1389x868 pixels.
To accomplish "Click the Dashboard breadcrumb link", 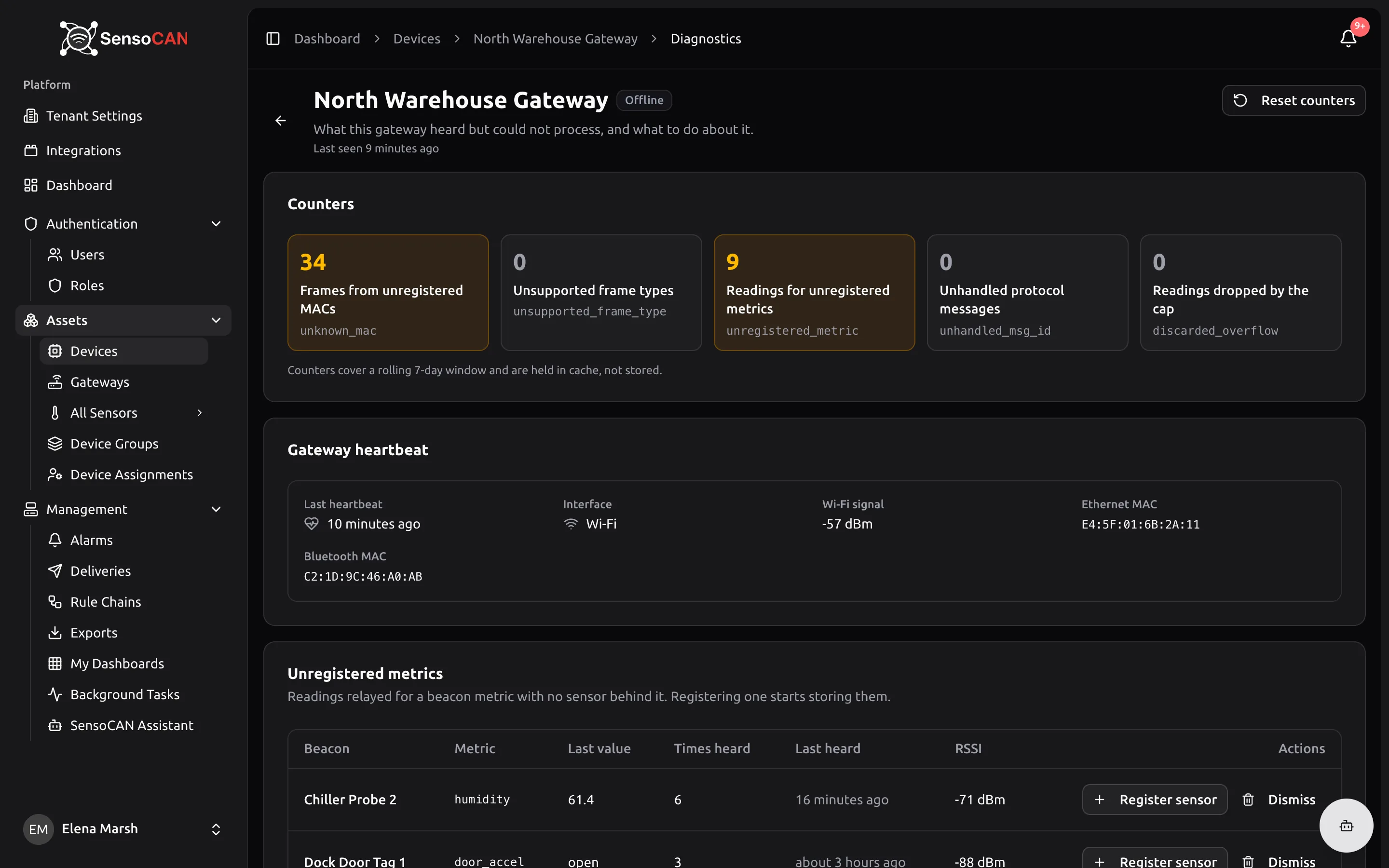I will [327, 39].
